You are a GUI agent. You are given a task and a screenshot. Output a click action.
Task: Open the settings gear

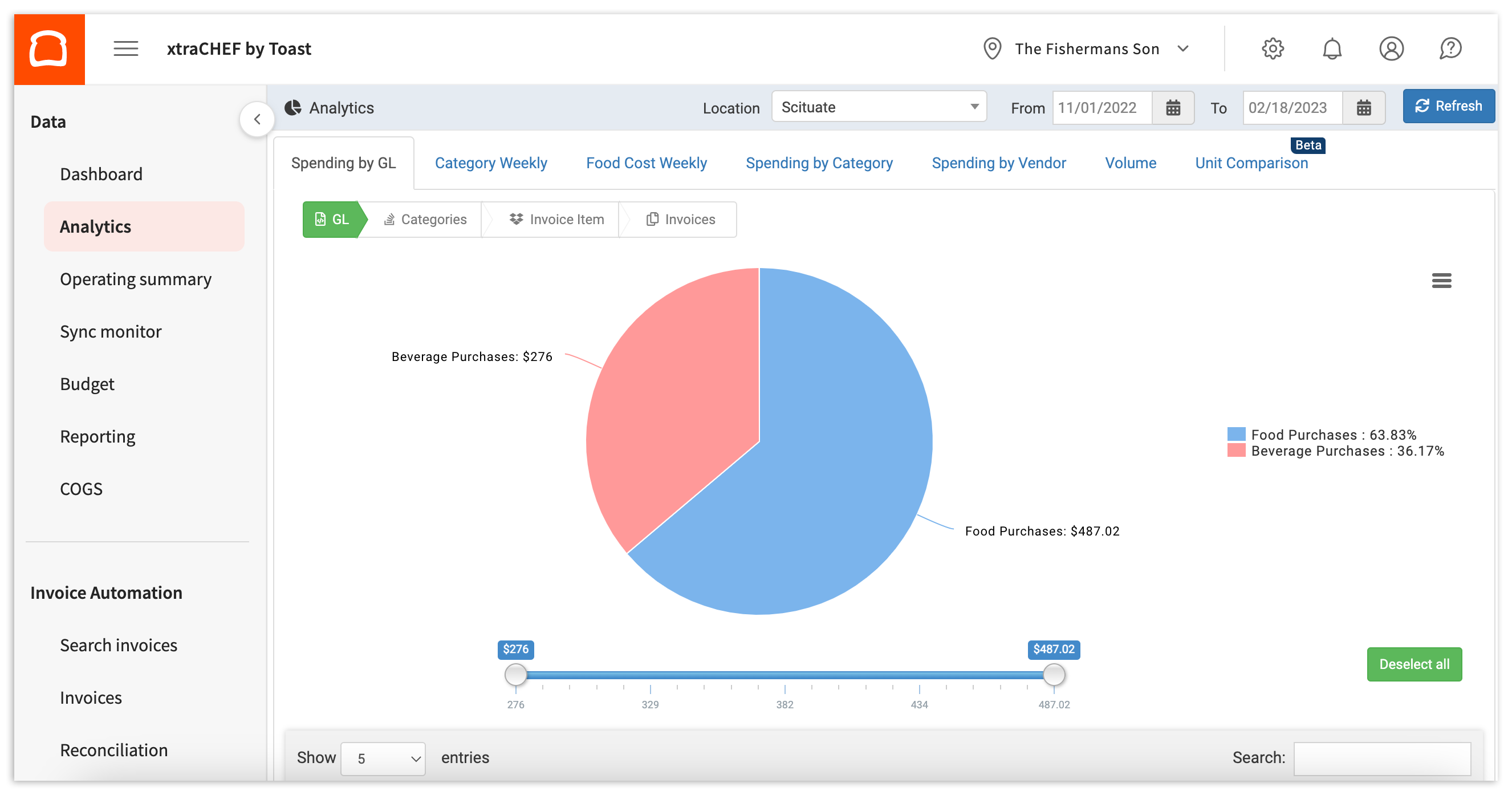[1273, 48]
